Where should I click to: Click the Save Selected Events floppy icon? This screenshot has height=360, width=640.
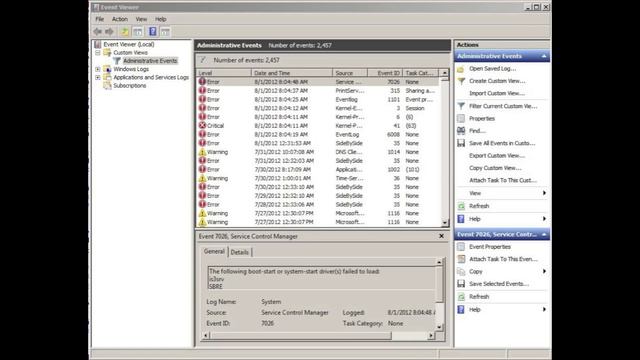click(461, 284)
